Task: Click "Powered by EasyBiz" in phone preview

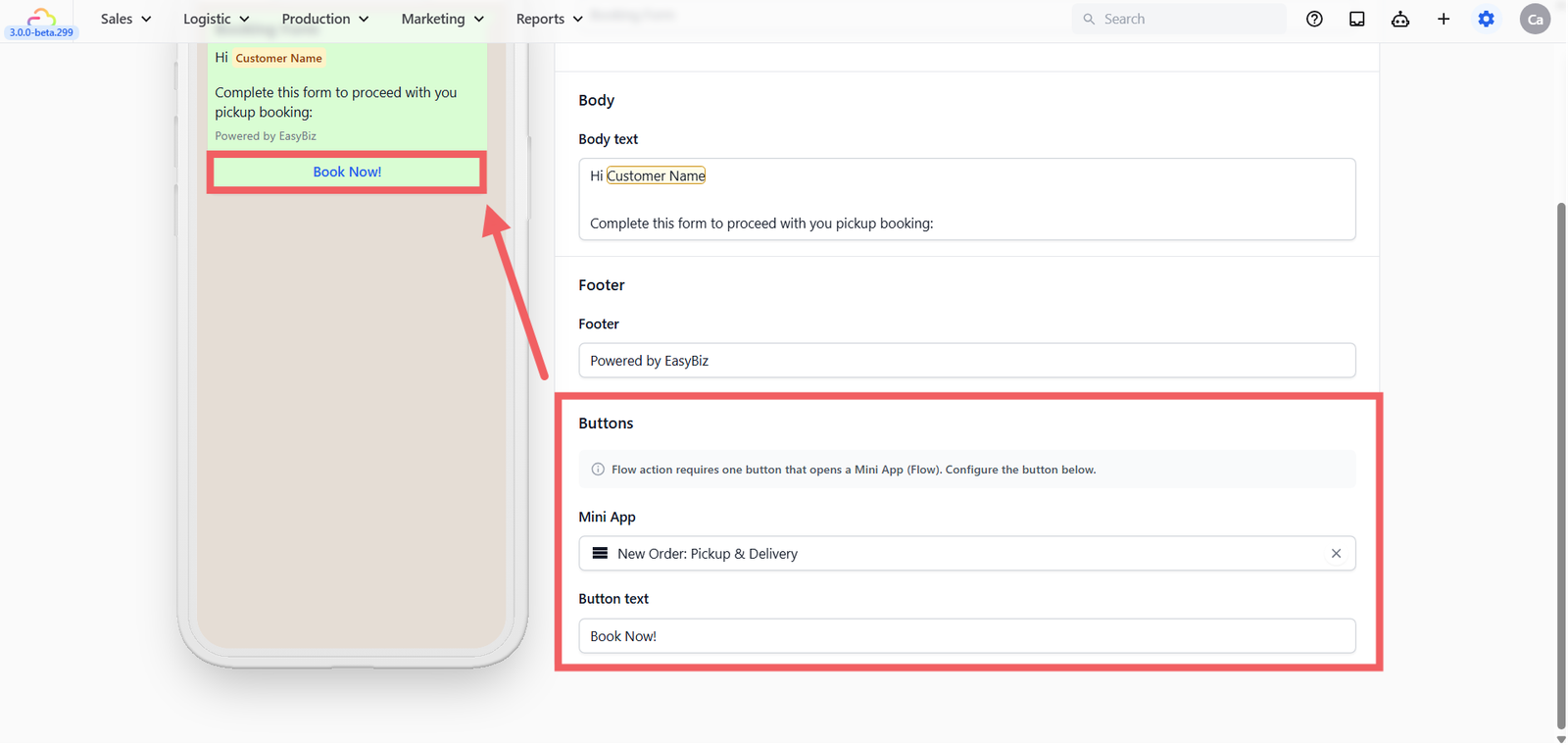Action: pyautogui.click(x=266, y=136)
